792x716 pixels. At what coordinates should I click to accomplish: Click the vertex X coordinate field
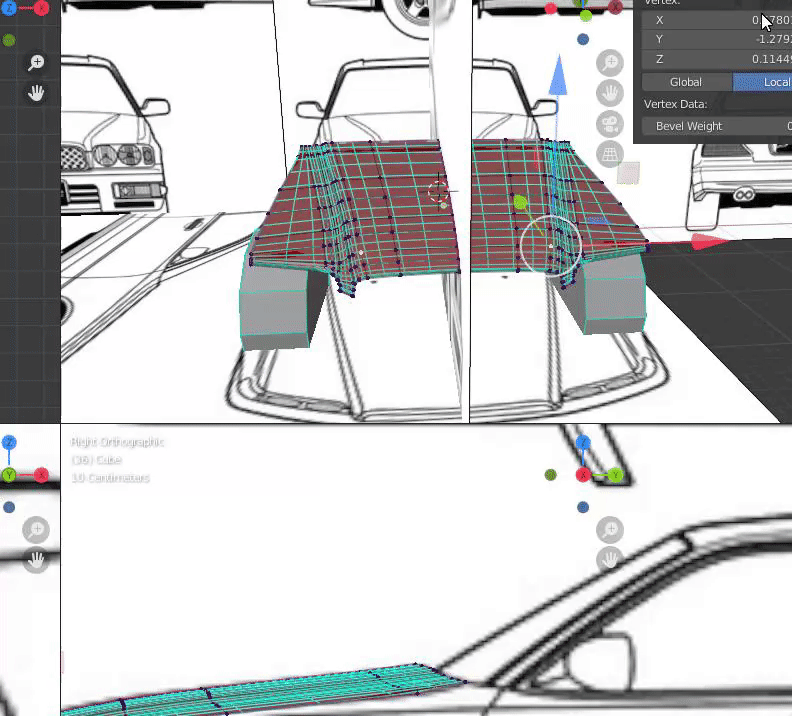[716, 20]
